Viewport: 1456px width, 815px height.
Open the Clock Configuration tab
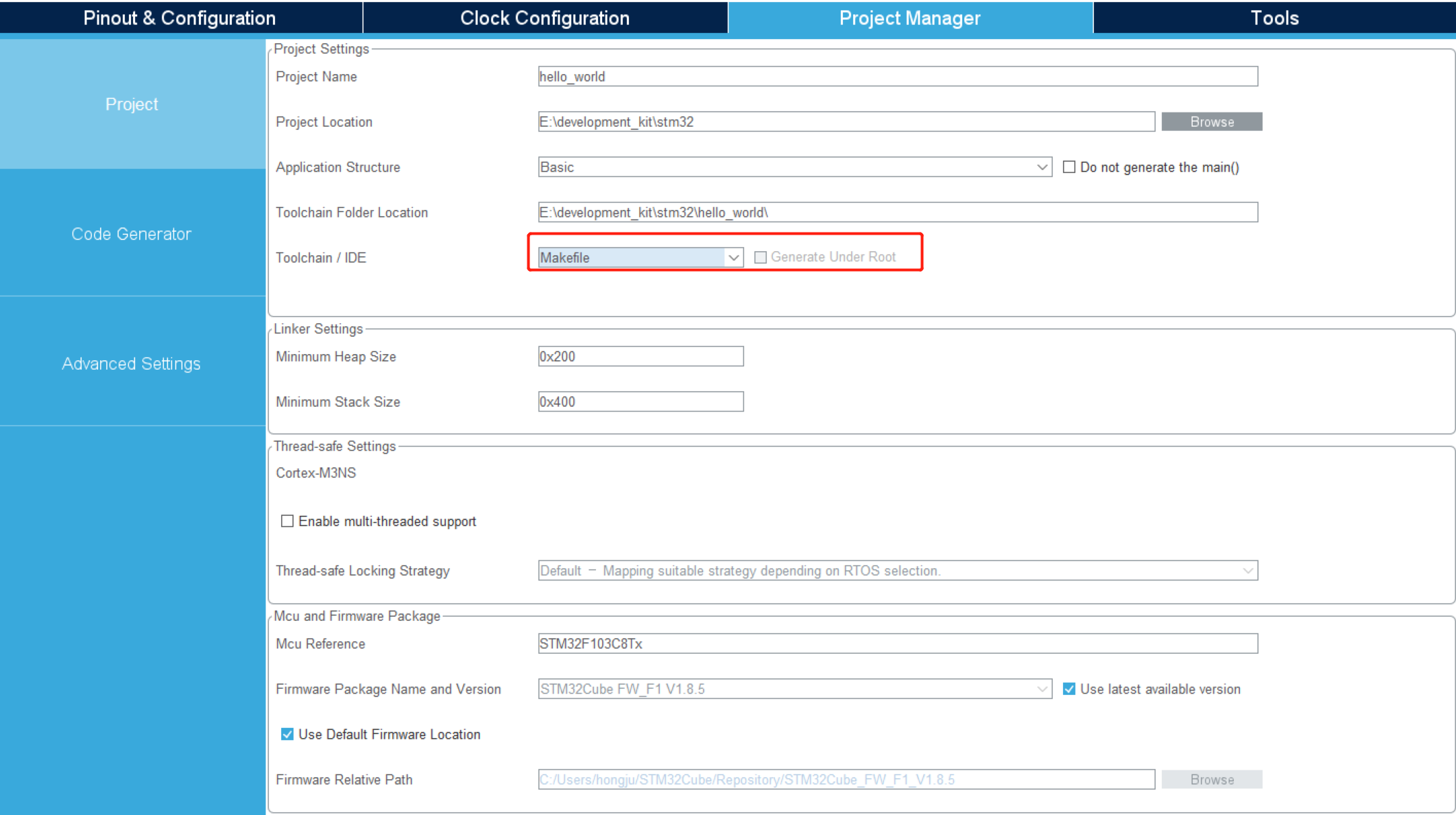coord(545,18)
